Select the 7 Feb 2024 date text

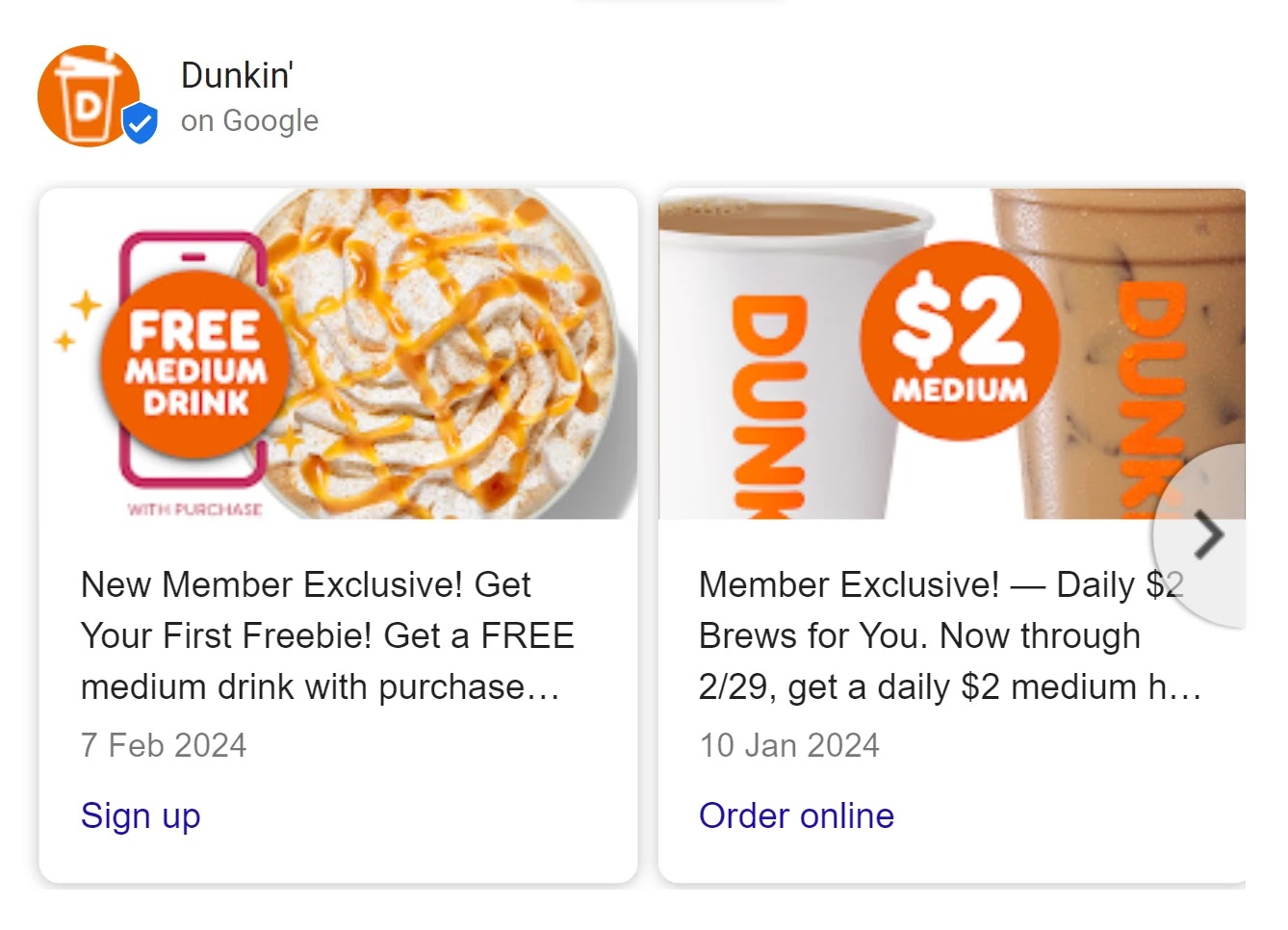(164, 744)
